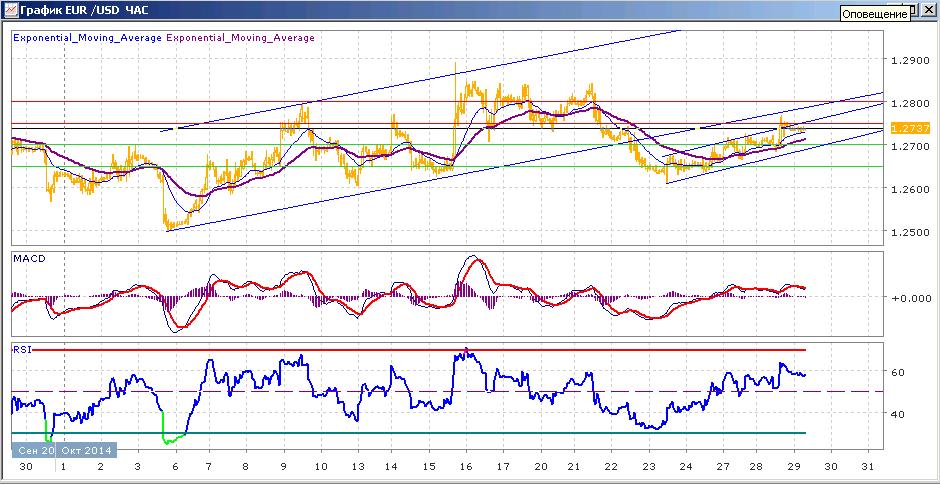Click date 14 on the time axis
940x484 pixels.
click(x=391, y=466)
